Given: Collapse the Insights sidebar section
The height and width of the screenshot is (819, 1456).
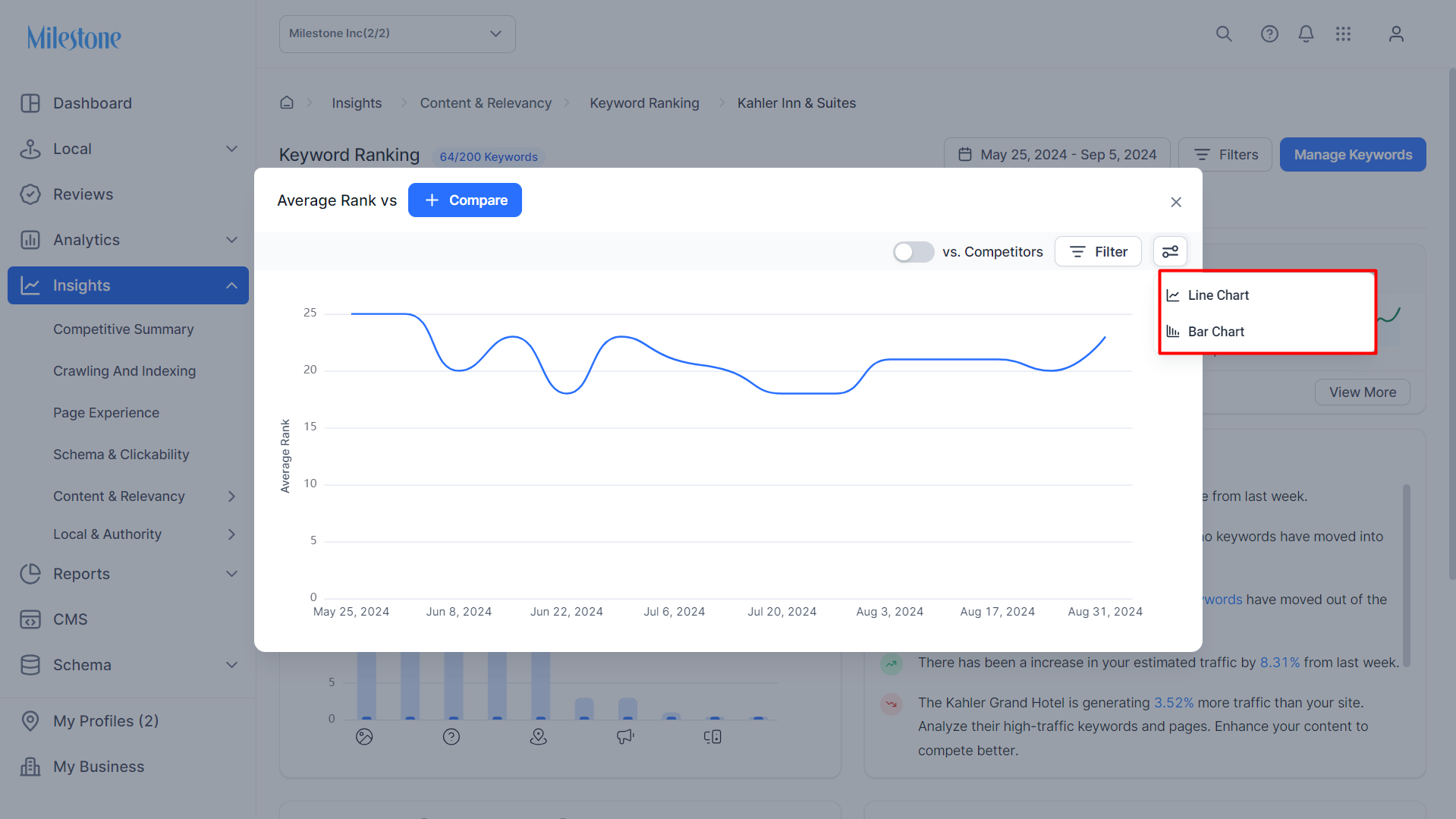Looking at the screenshot, I should pos(232,285).
